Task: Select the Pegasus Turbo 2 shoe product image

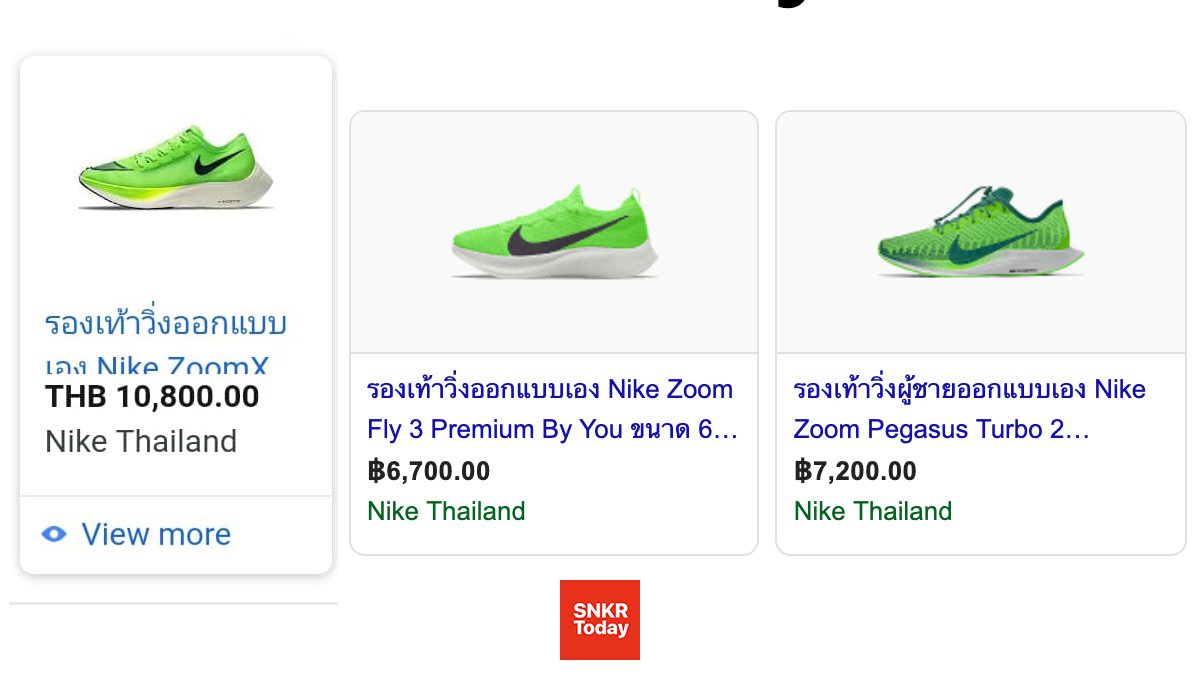Action: tap(981, 231)
